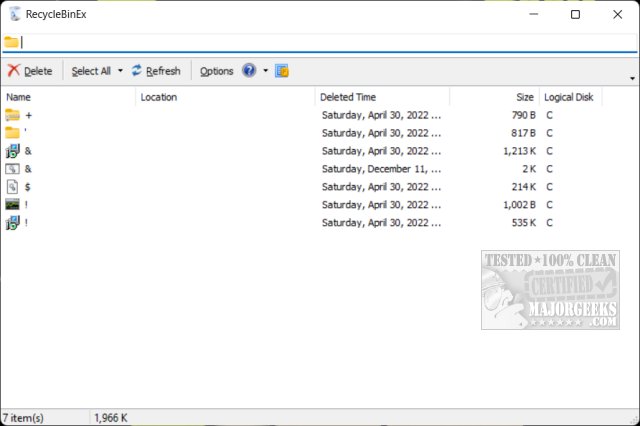Sort by the Deleted Time column header
Viewport: 640px width, 426px height.
click(382, 97)
